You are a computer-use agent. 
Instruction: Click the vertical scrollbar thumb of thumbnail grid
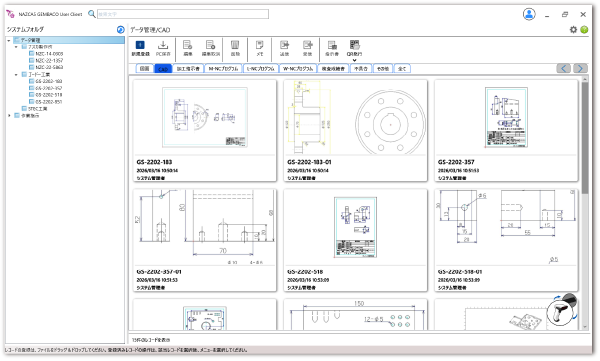point(585,138)
